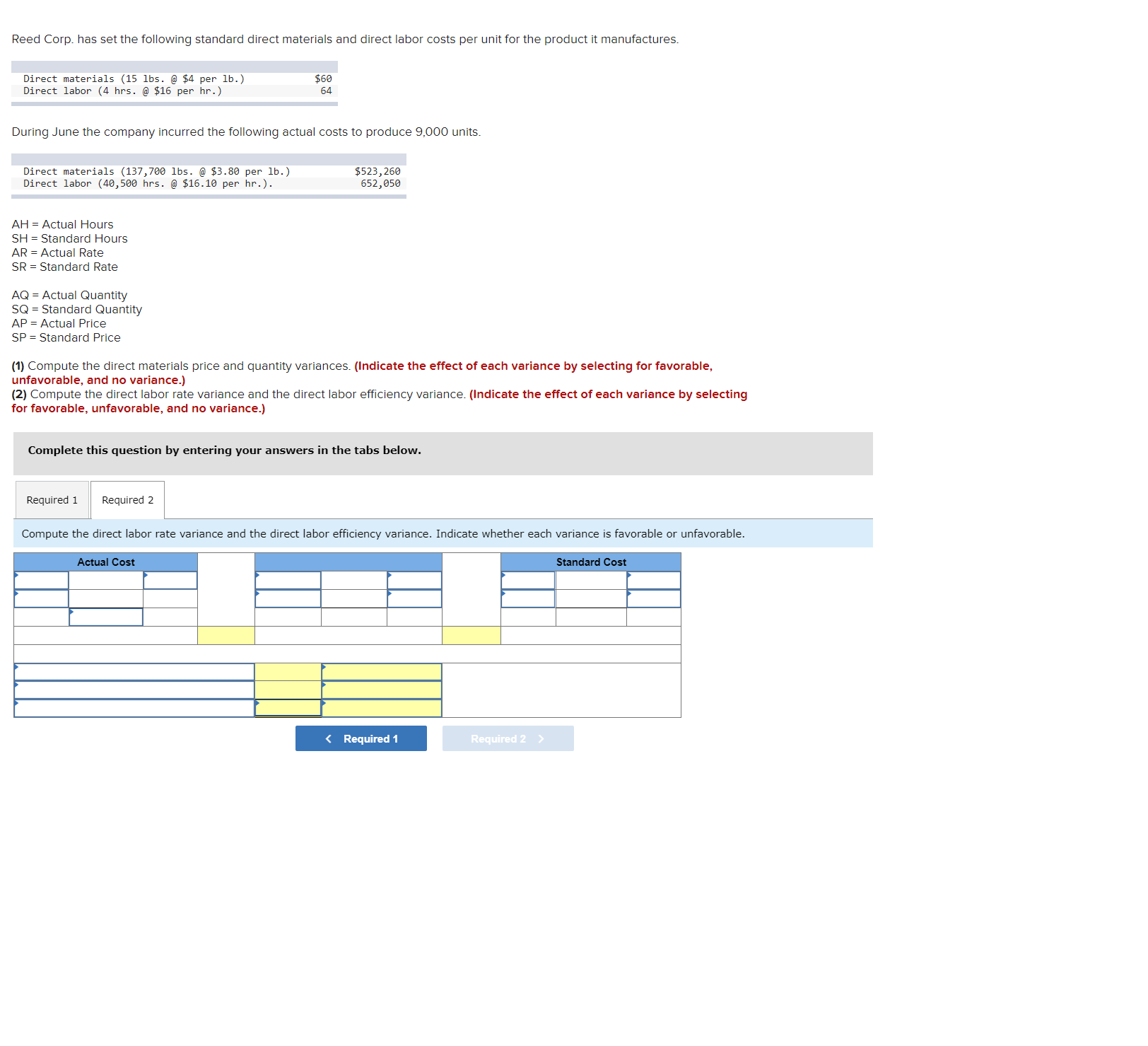The image size is (1148, 1046).
Task: Click the yellow amount cell for the first variance
Action: [x=288, y=671]
